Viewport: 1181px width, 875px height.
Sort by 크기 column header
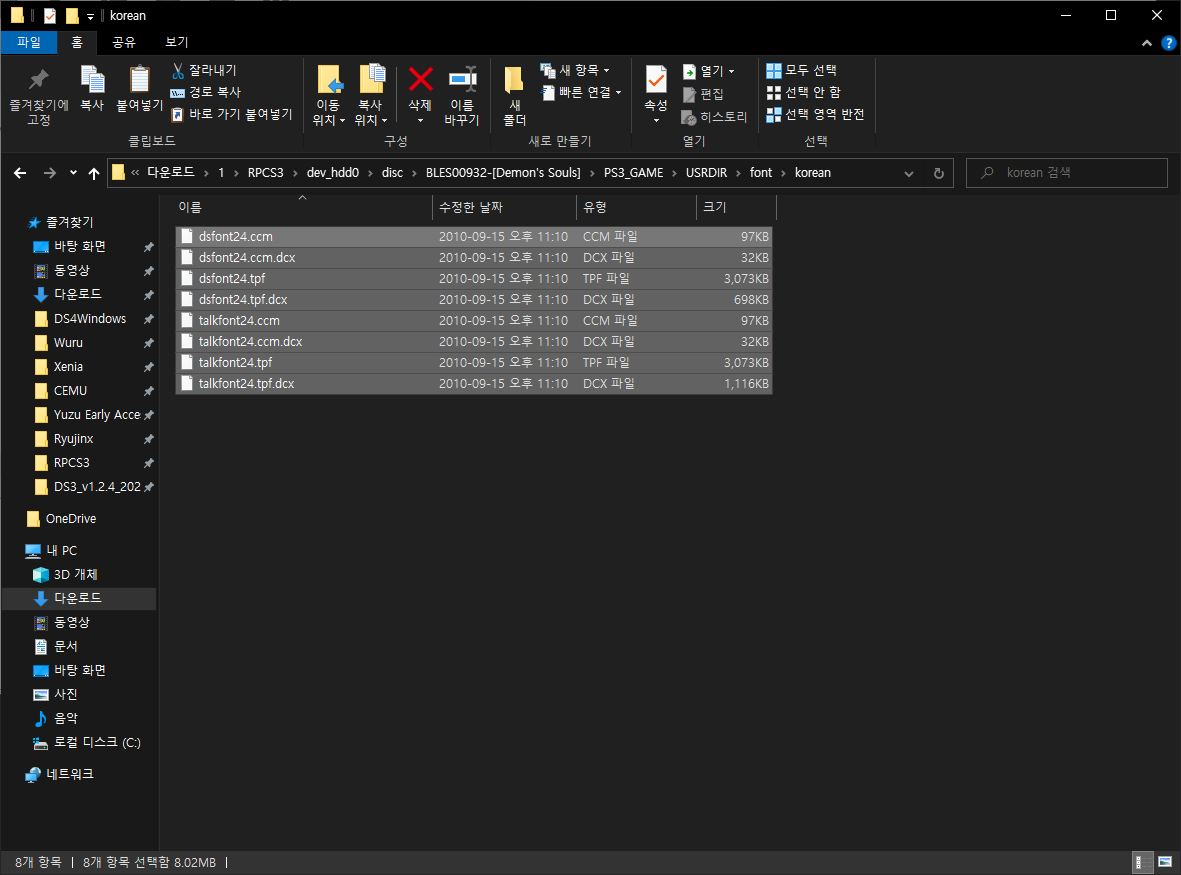(736, 207)
